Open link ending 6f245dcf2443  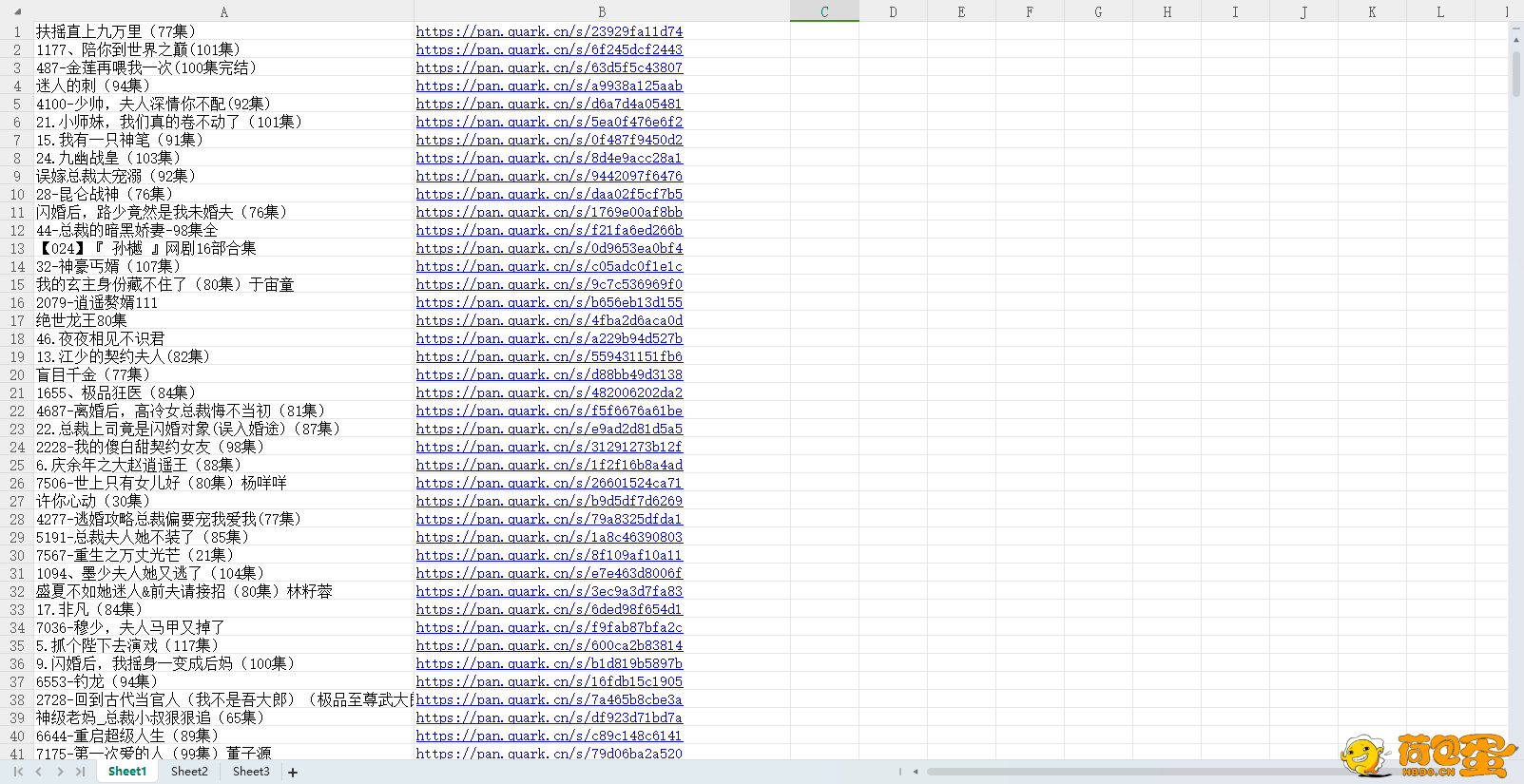[550, 49]
